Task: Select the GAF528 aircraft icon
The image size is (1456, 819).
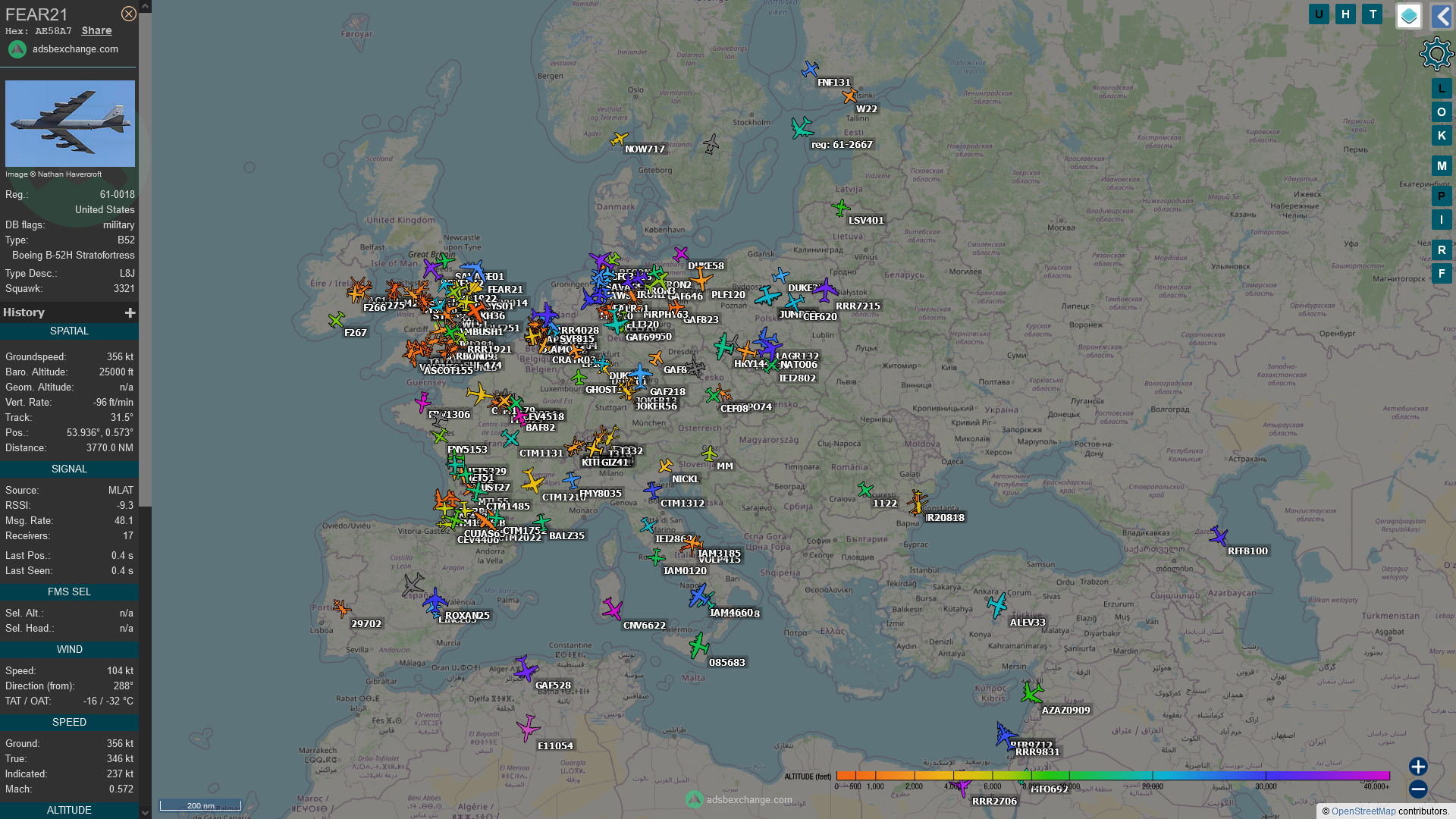Action: coord(526,670)
